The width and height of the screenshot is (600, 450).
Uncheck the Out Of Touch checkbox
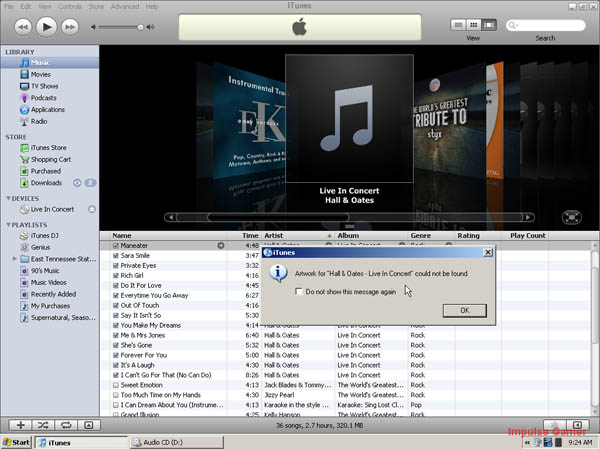pyautogui.click(x=116, y=305)
